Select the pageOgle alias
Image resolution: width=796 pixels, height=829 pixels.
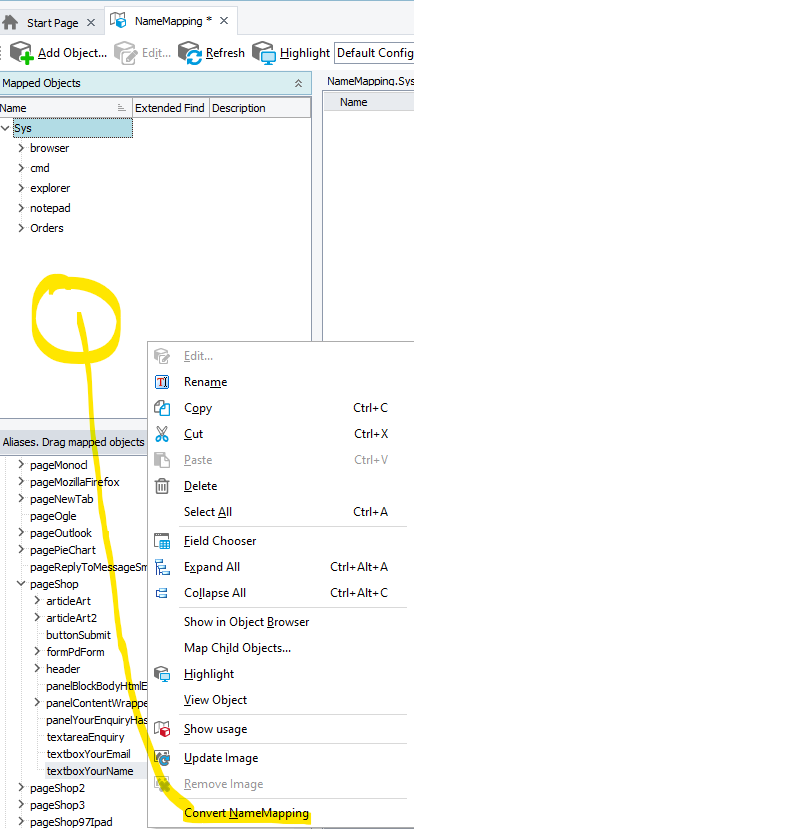point(53,516)
